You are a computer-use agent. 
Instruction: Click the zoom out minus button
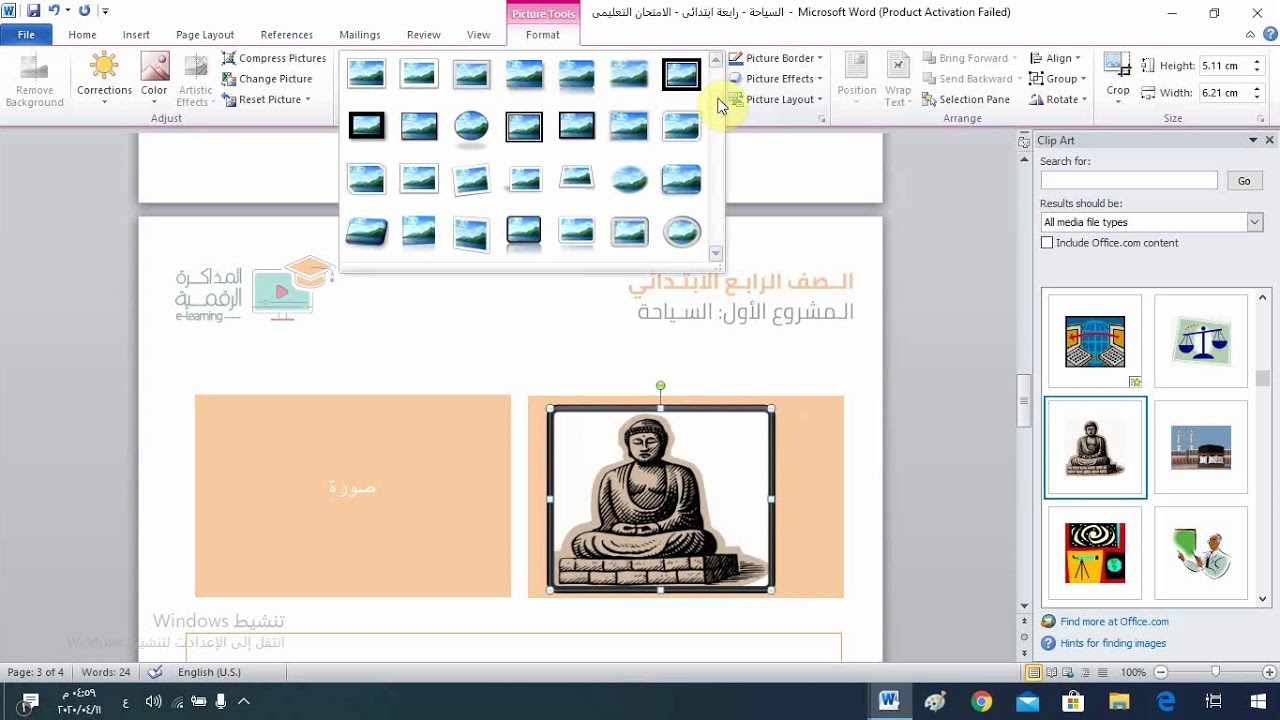[x=1160, y=672]
